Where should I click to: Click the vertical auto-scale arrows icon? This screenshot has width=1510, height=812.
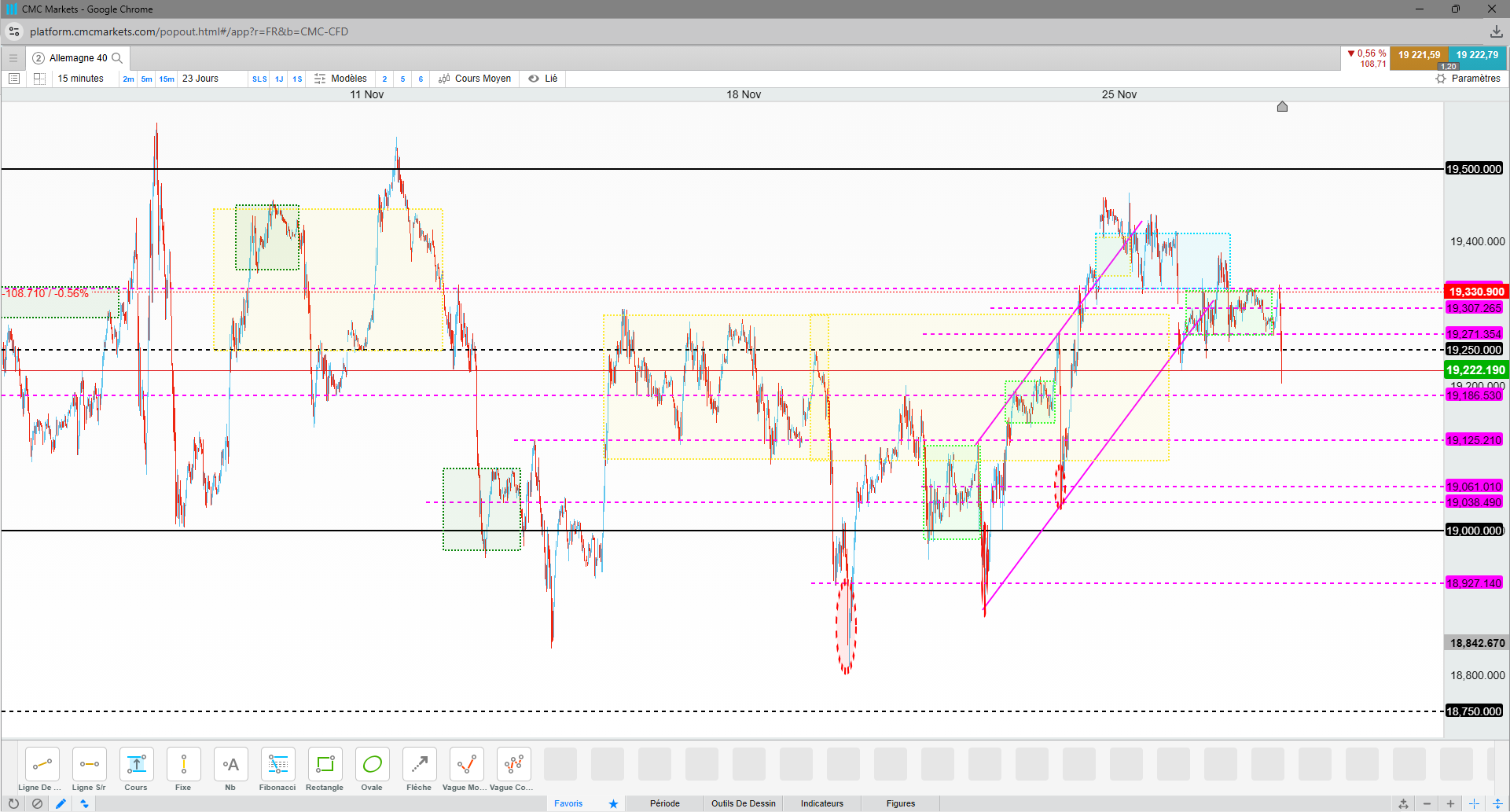[1497, 803]
